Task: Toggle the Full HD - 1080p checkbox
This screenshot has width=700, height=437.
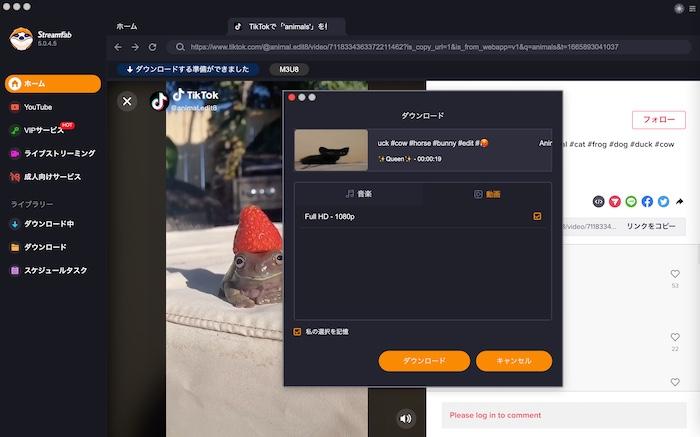Action: 537,216
